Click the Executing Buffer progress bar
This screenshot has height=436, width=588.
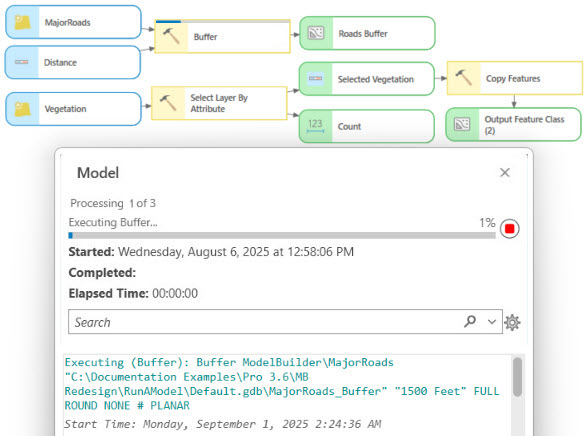282,235
